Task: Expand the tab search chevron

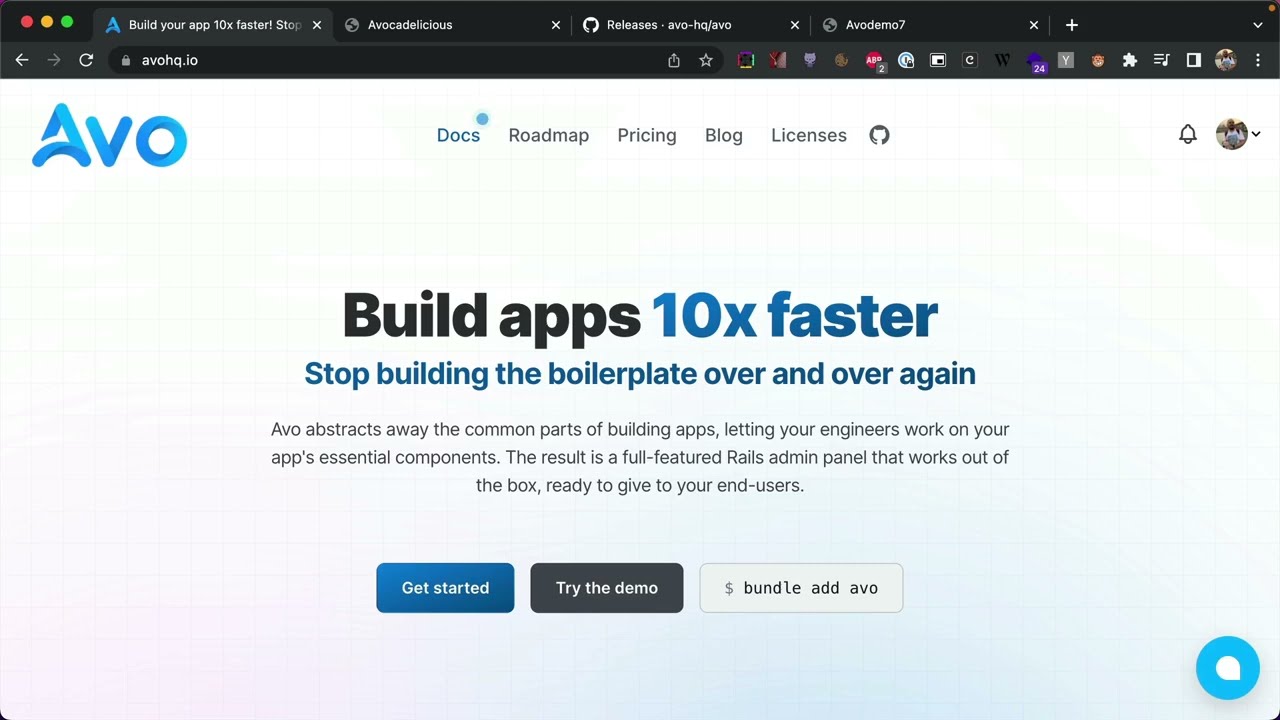Action: 1258,25
